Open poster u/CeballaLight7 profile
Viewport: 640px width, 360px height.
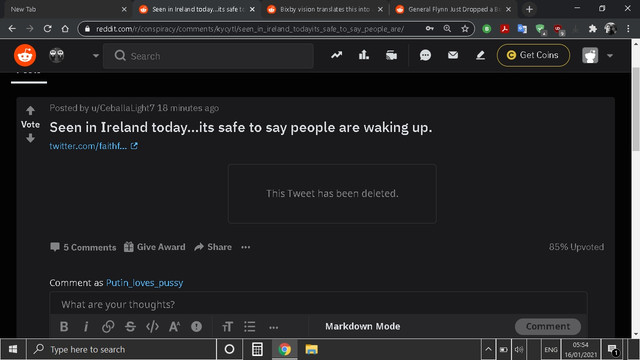click(x=123, y=108)
